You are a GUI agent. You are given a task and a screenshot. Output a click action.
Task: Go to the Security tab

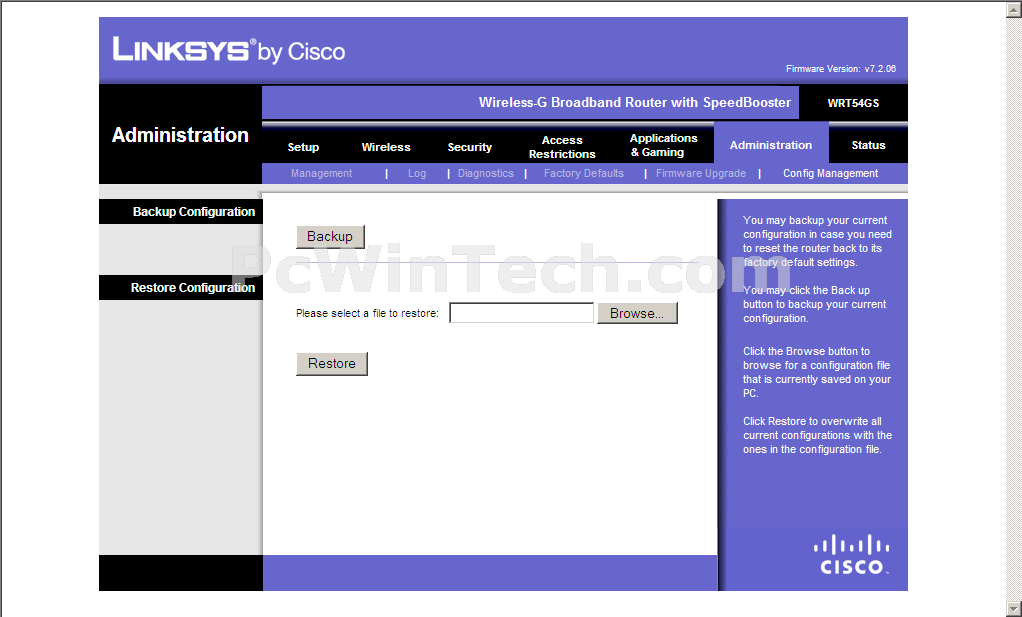(469, 147)
